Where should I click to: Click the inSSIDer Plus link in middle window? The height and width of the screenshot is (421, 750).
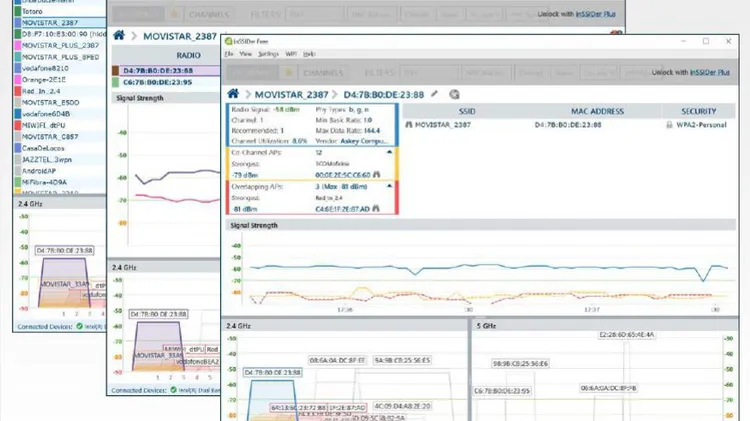tap(596, 14)
